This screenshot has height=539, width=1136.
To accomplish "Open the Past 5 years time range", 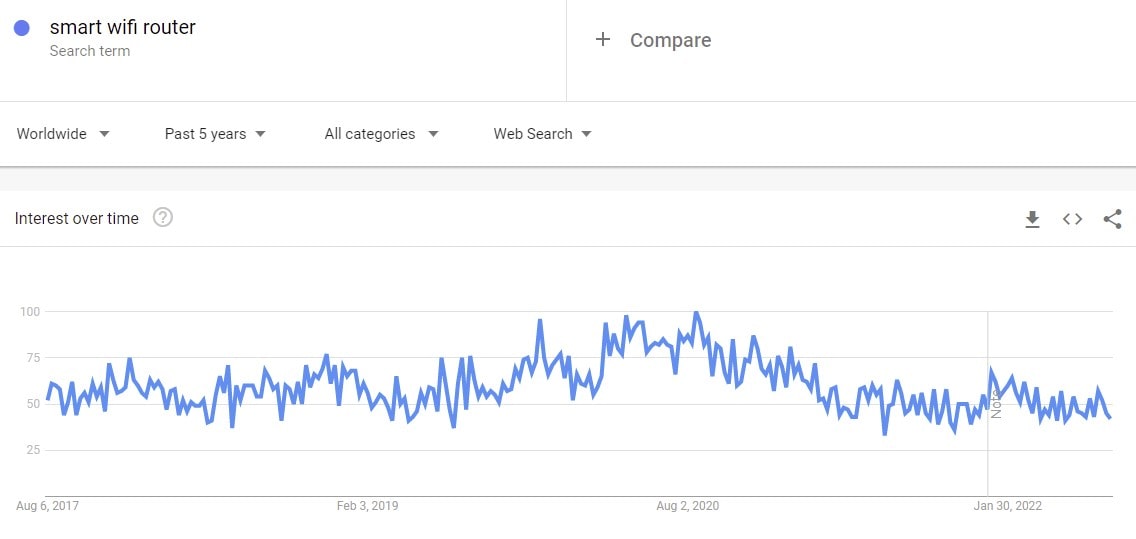I will [215, 134].
